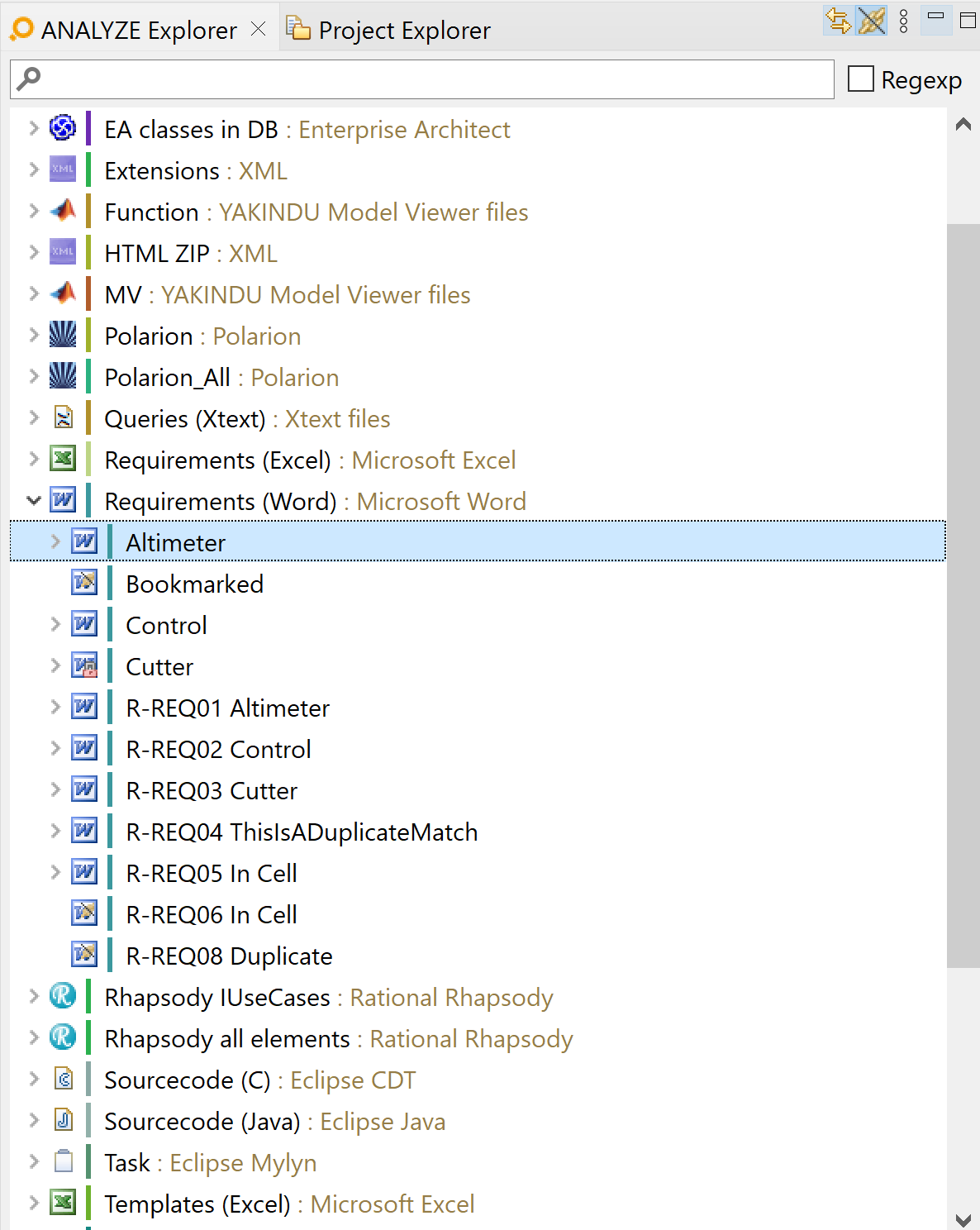Click the Enterprise Architect icon of EA classes in DB
980x1230 pixels.
[63, 128]
